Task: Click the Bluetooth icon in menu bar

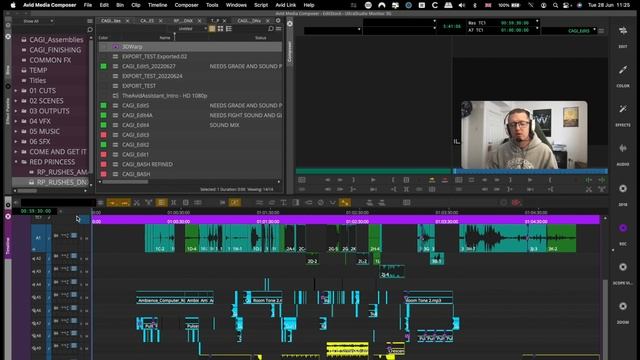Action: click(474, 5)
